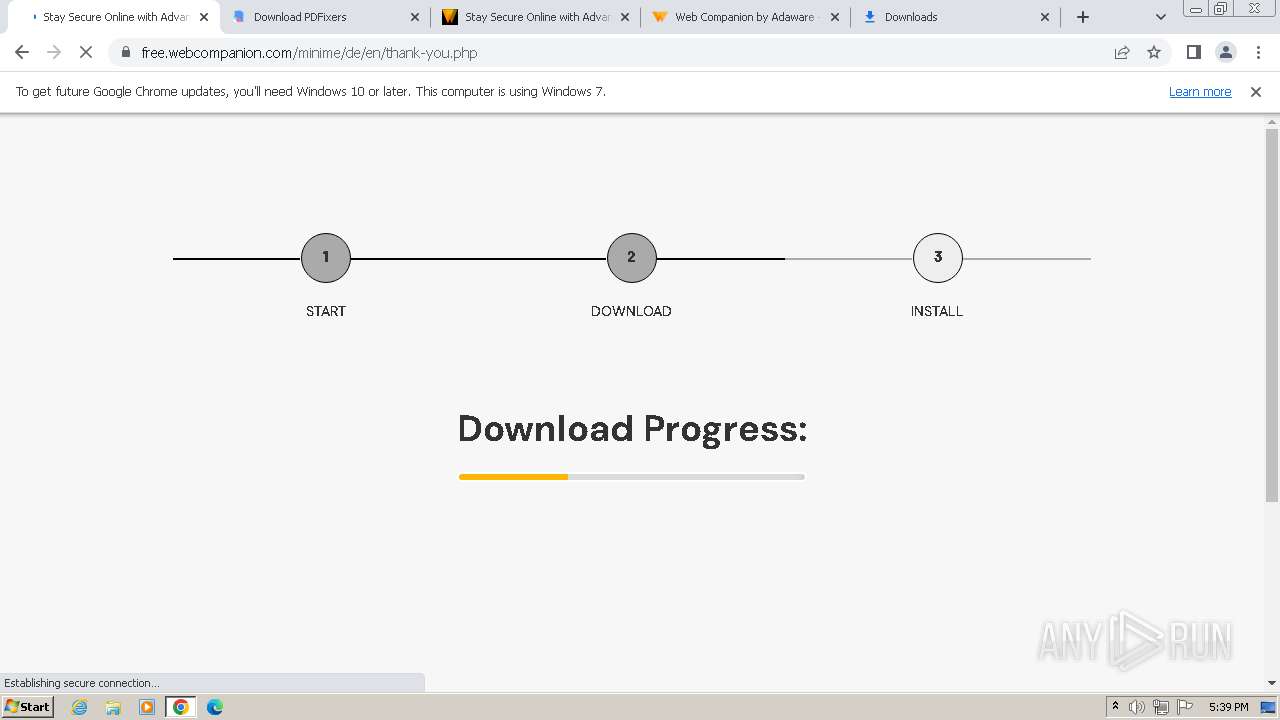The height and width of the screenshot is (720, 1280).
Task: Click the taskbar clock 5:39 PM
Action: 1228,707
